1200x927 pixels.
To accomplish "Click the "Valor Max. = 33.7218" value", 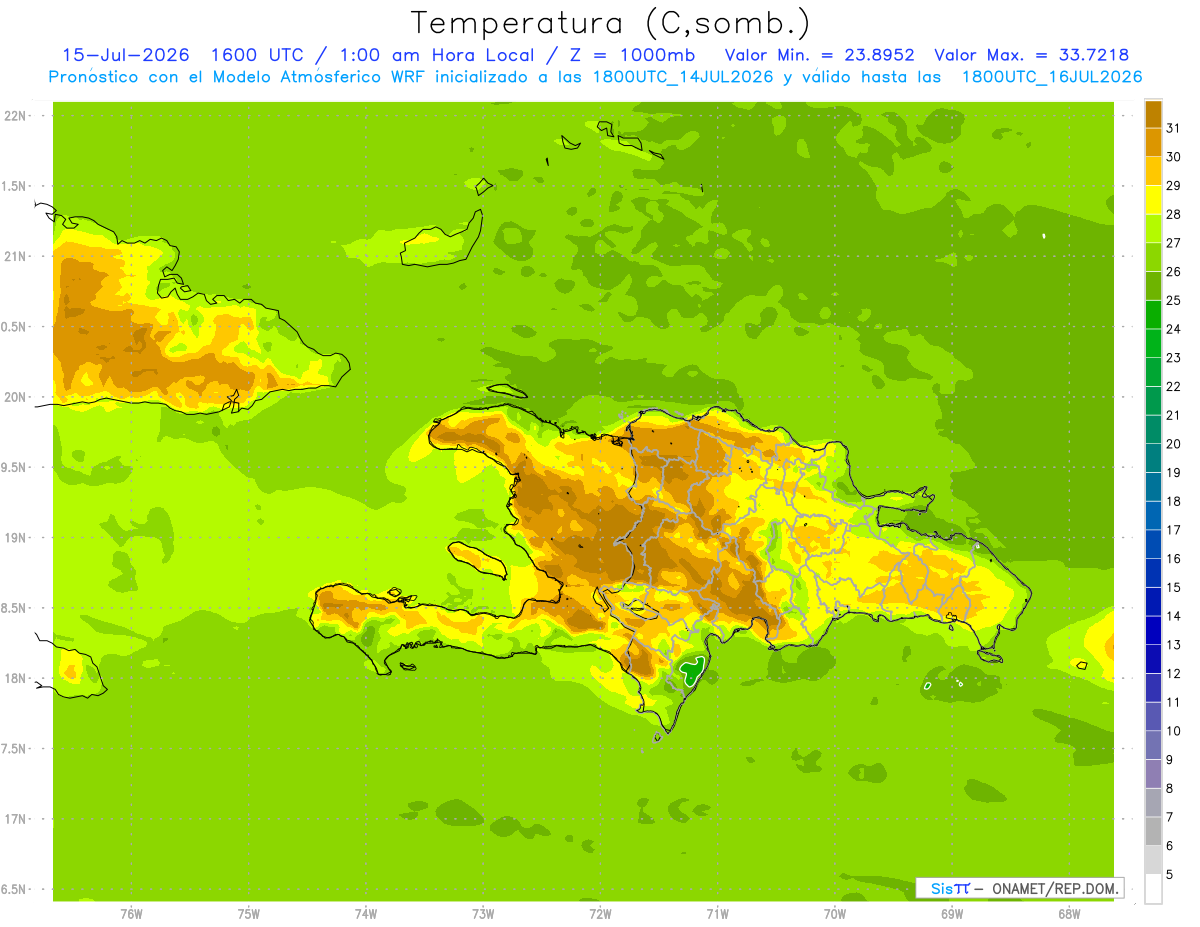I will [1032, 55].
